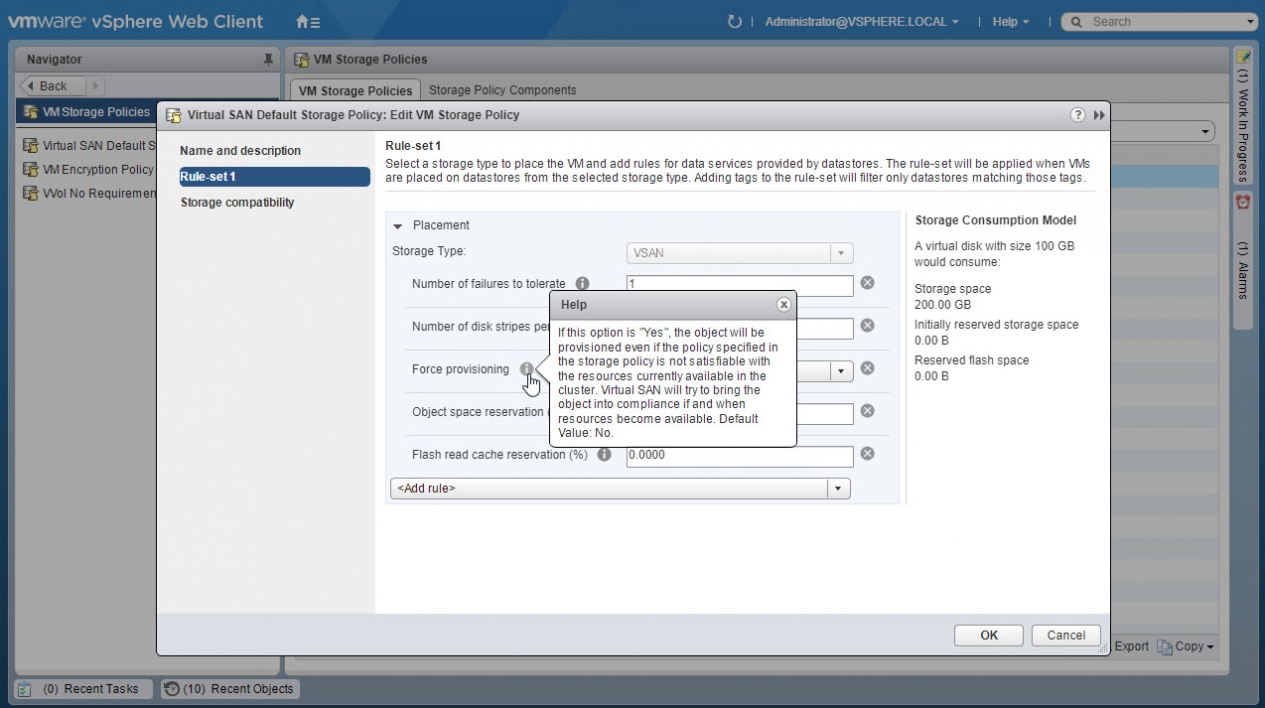The height and width of the screenshot is (708, 1265).
Task: Remove the Force provisioning rule
Action: 868,369
